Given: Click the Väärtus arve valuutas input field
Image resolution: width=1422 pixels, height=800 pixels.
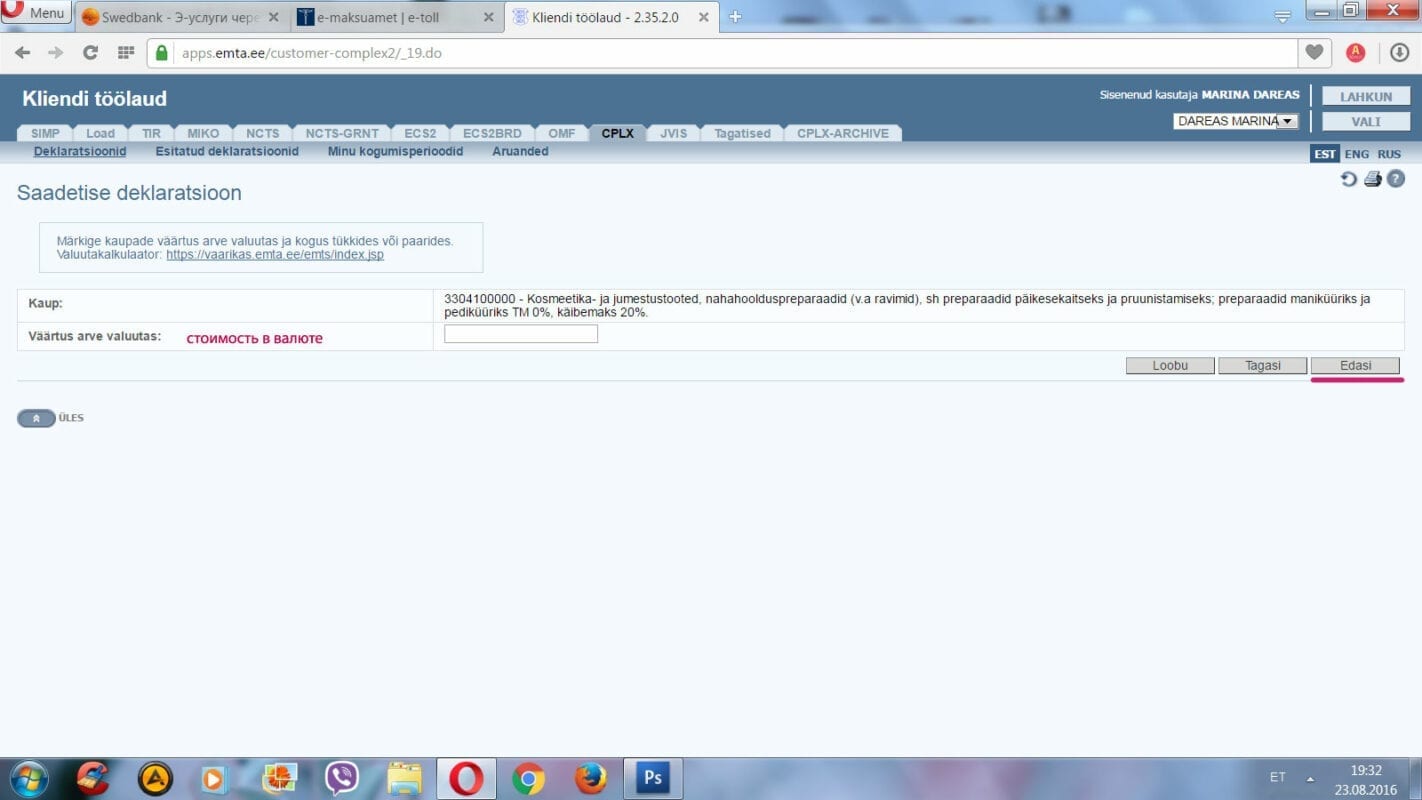Looking at the screenshot, I should pyautogui.click(x=520, y=334).
